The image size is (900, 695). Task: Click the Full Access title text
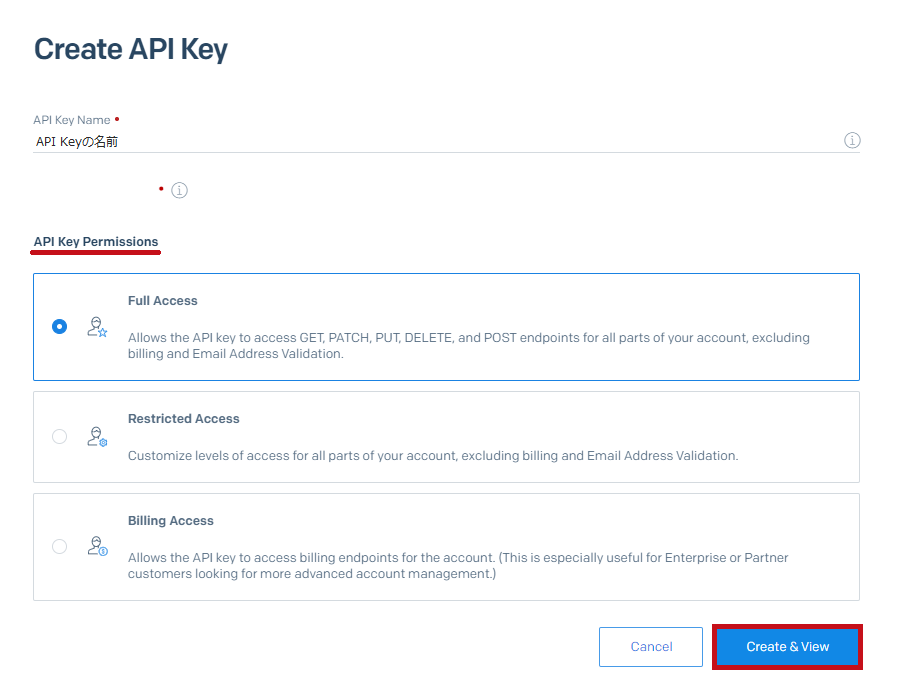click(x=162, y=301)
